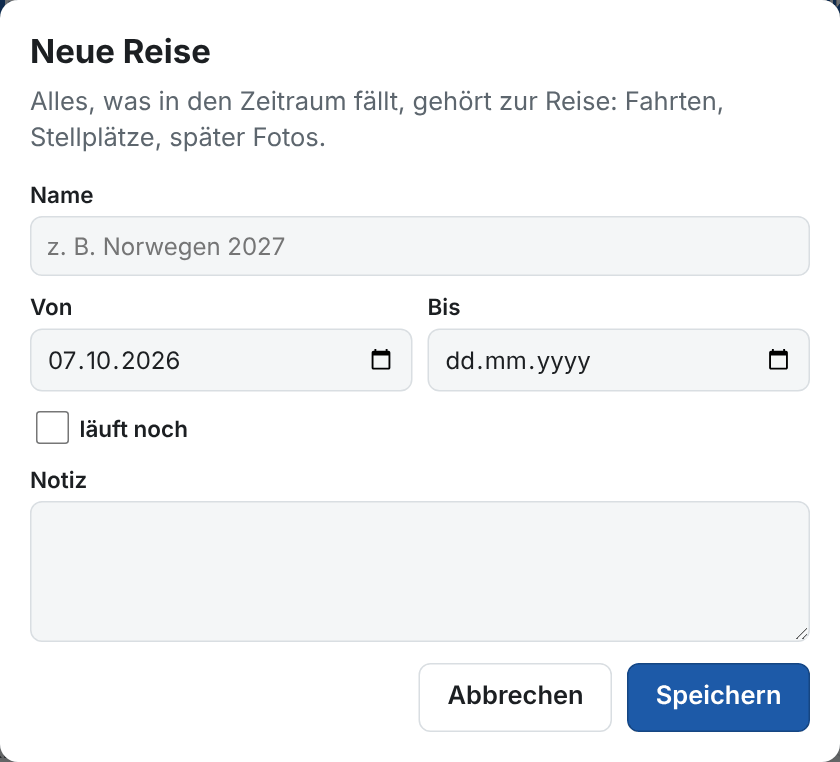Click the "Notiz" field label
840x762 pixels.
pyautogui.click(x=58, y=480)
